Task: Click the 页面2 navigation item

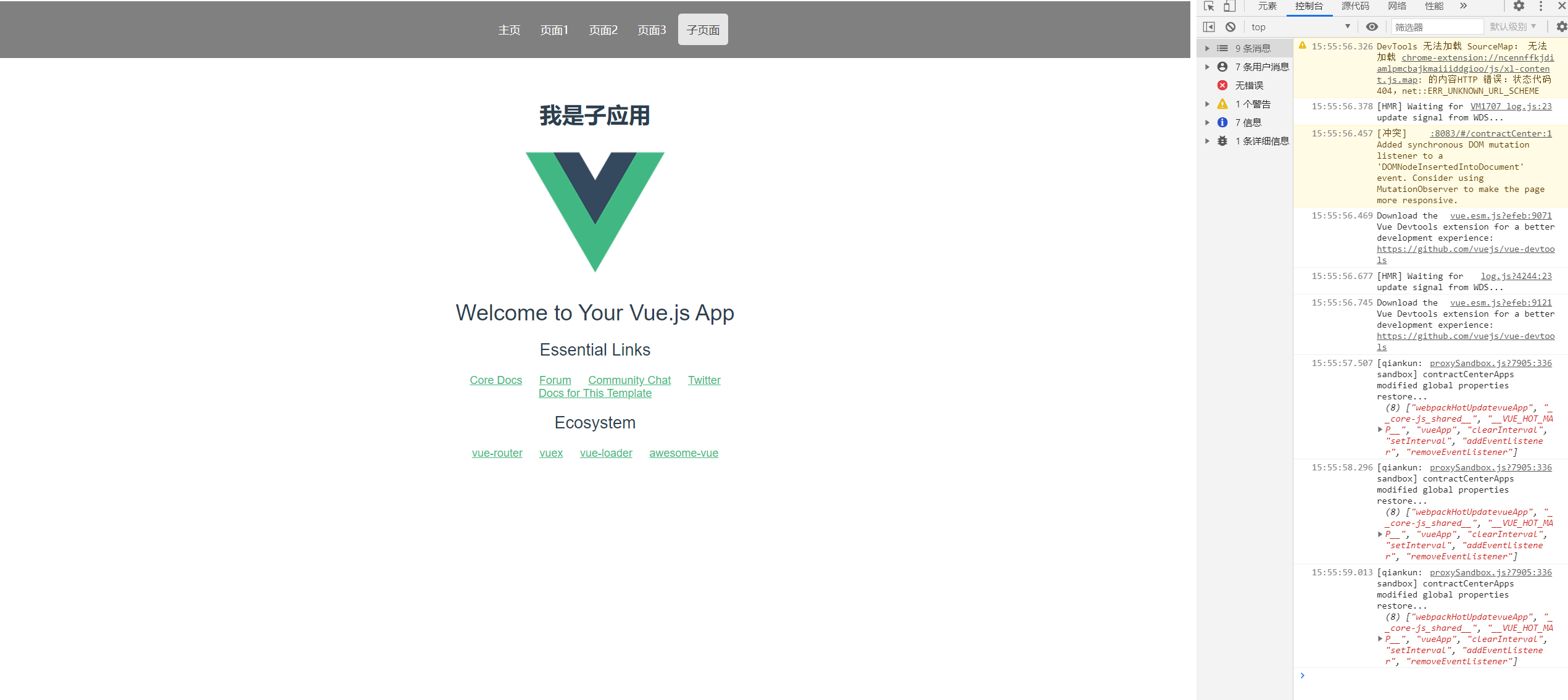Action: pyautogui.click(x=603, y=30)
